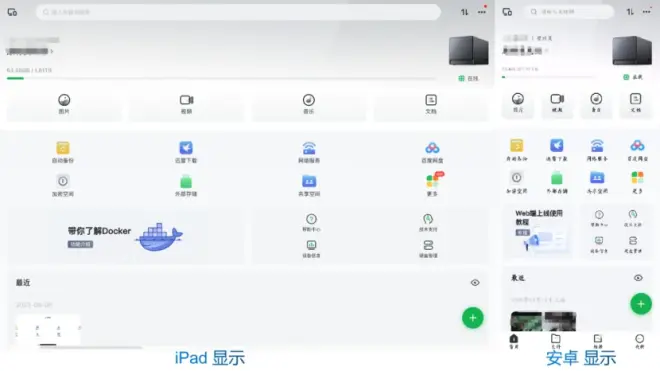
Task: Click the NAS device image in Android view
Action: [x=631, y=50]
